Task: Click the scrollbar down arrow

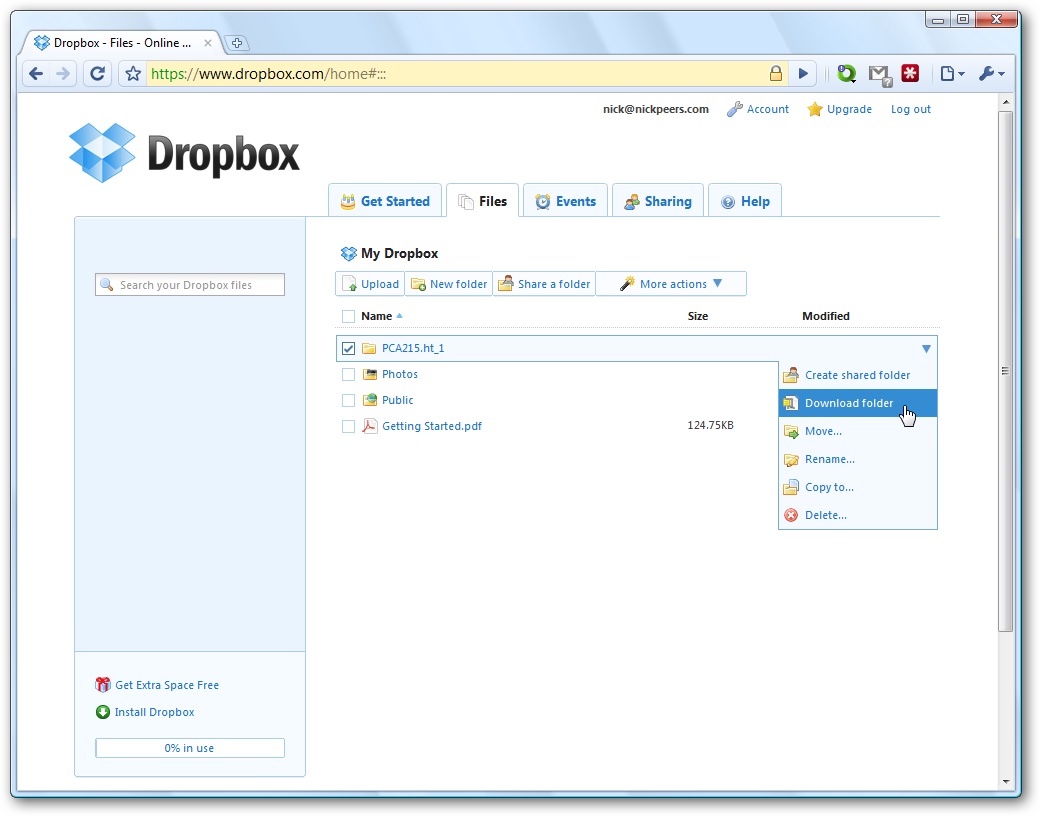Action: click(x=1006, y=782)
